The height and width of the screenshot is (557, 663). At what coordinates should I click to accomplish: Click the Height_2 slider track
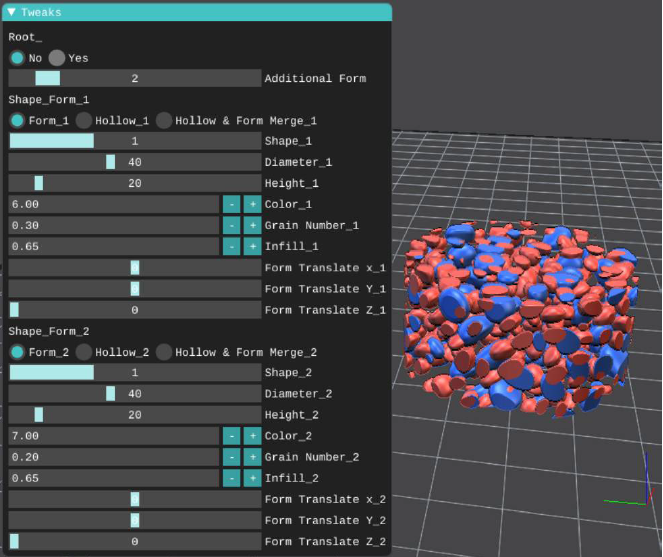click(x=134, y=415)
